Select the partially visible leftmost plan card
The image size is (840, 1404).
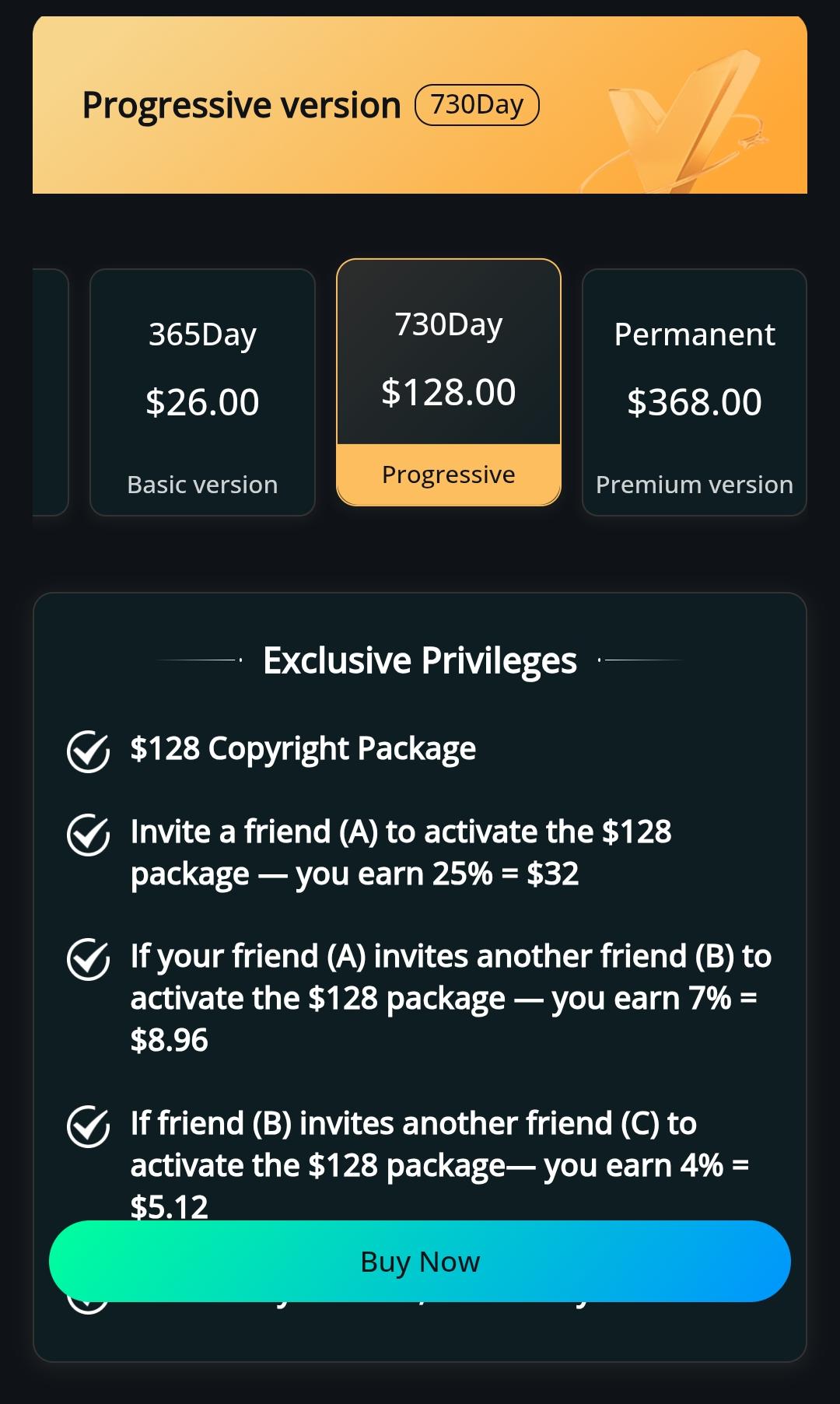coord(50,392)
